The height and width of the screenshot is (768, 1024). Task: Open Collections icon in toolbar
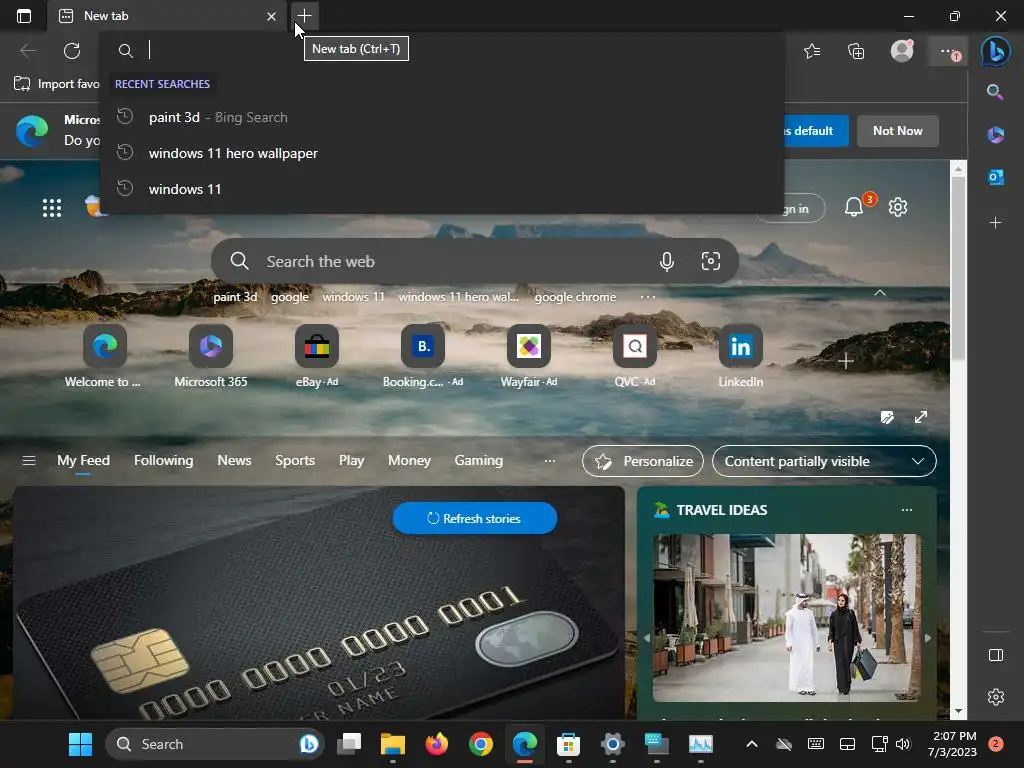[856, 50]
